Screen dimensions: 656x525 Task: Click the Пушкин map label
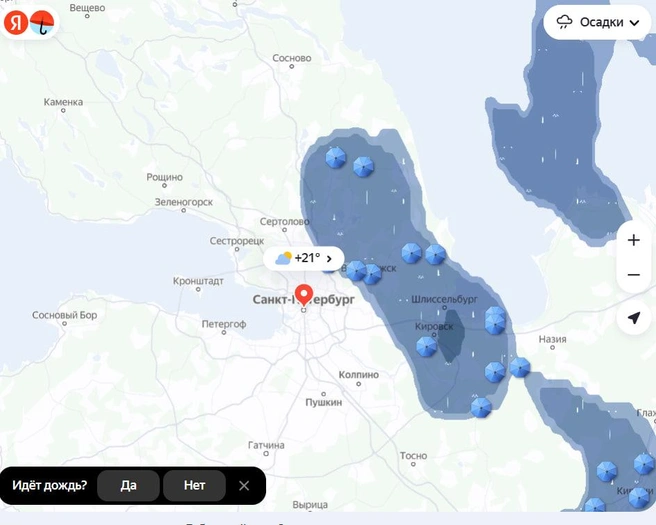click(323, 402)
